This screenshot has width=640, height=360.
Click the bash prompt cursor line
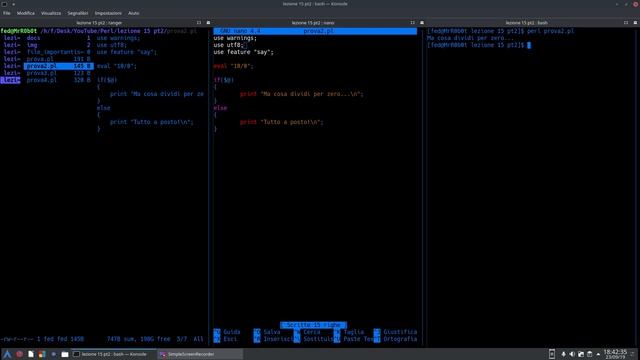pyautogui.click(x=479, y=45)
